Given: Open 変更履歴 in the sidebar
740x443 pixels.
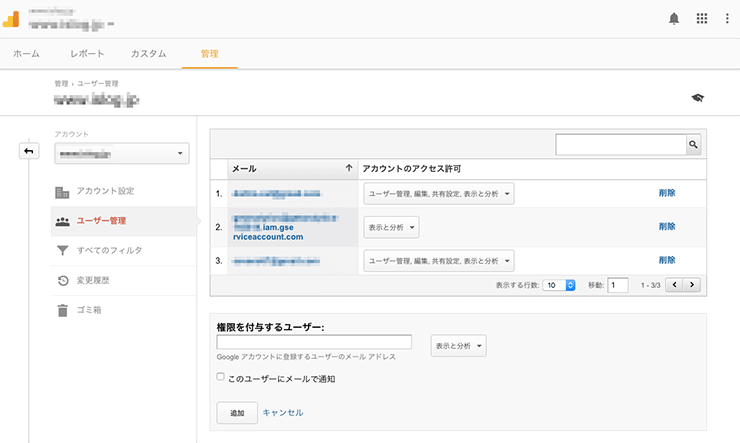Looking at the screenshot, I should point(124,280).
